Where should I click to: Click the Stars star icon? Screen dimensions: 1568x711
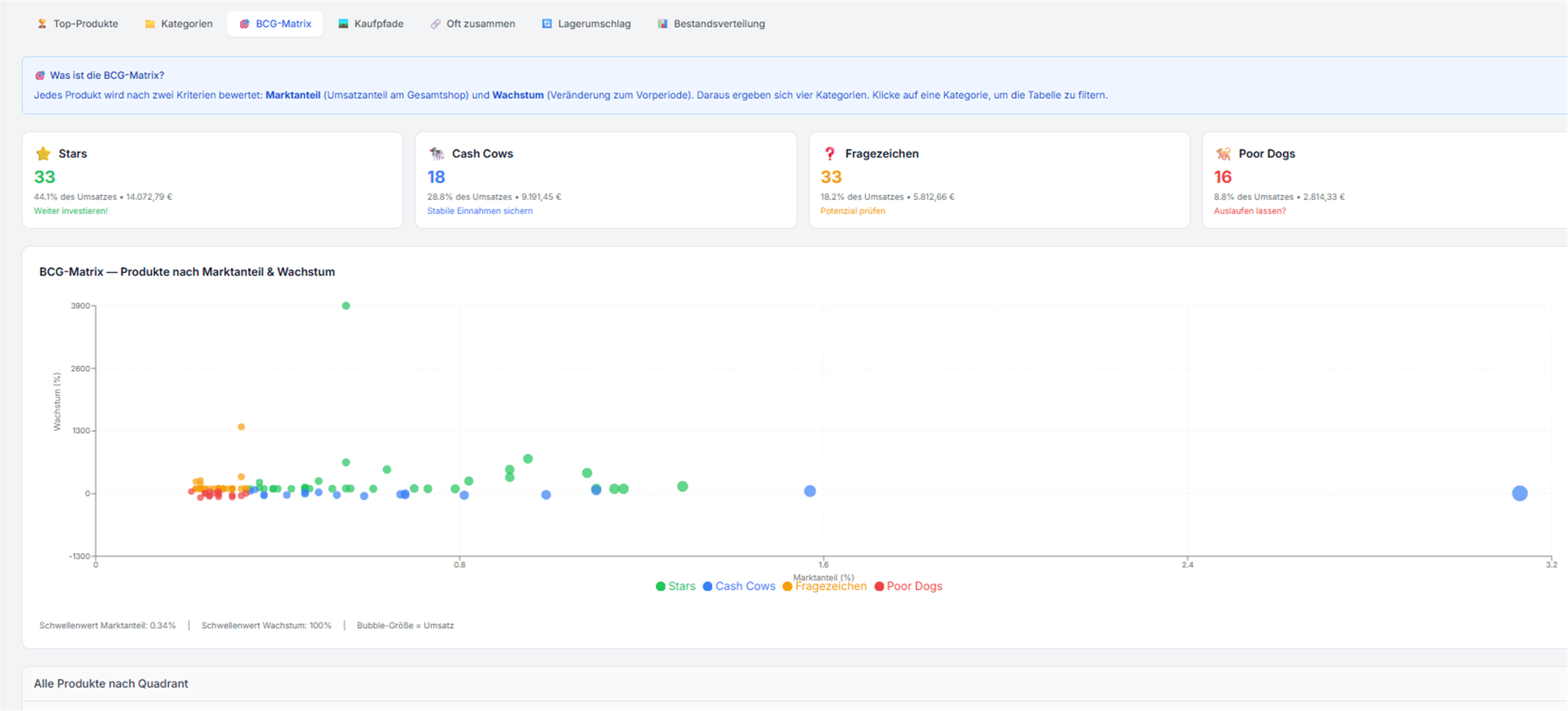point(43,153)
